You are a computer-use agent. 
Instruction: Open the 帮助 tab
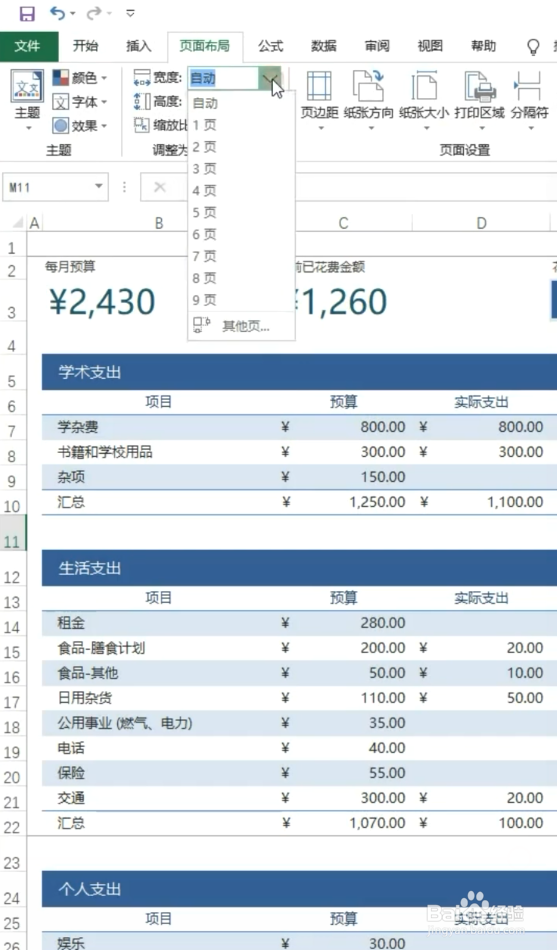[x=483, y=46]
